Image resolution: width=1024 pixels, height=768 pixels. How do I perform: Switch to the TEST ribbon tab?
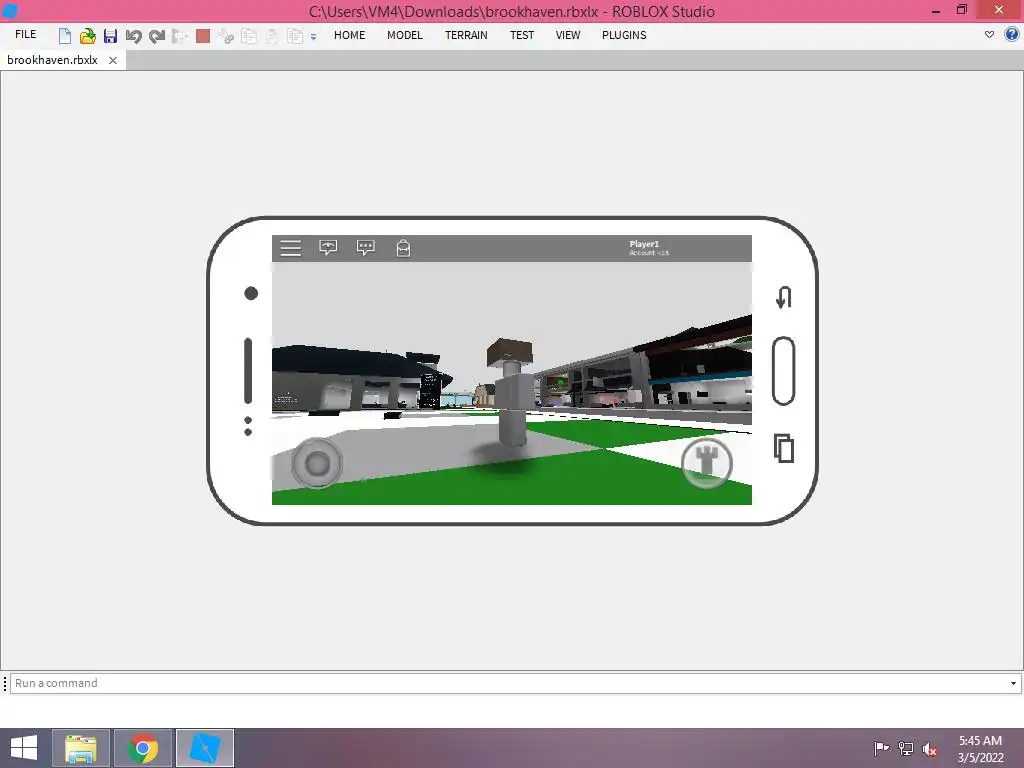(x=522, y=35)
